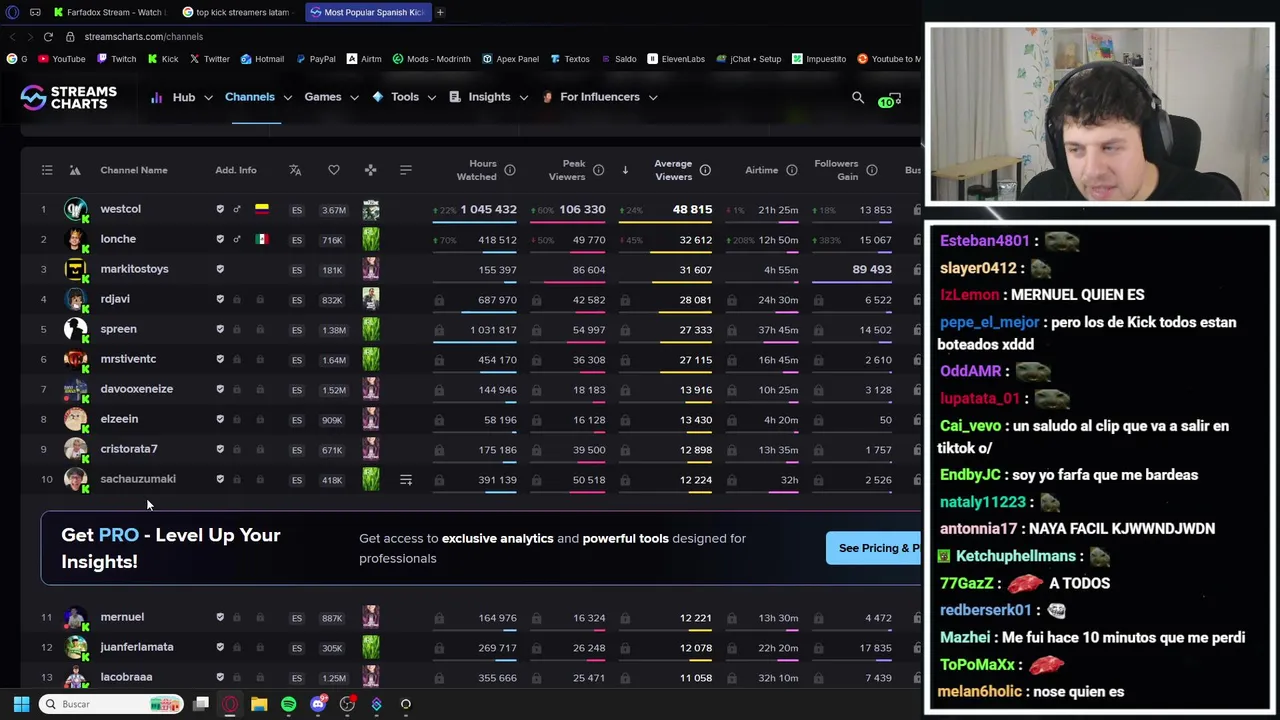Open the spreen channel link
Viewport: 1280px width, 720px height.
click(118, 329)
